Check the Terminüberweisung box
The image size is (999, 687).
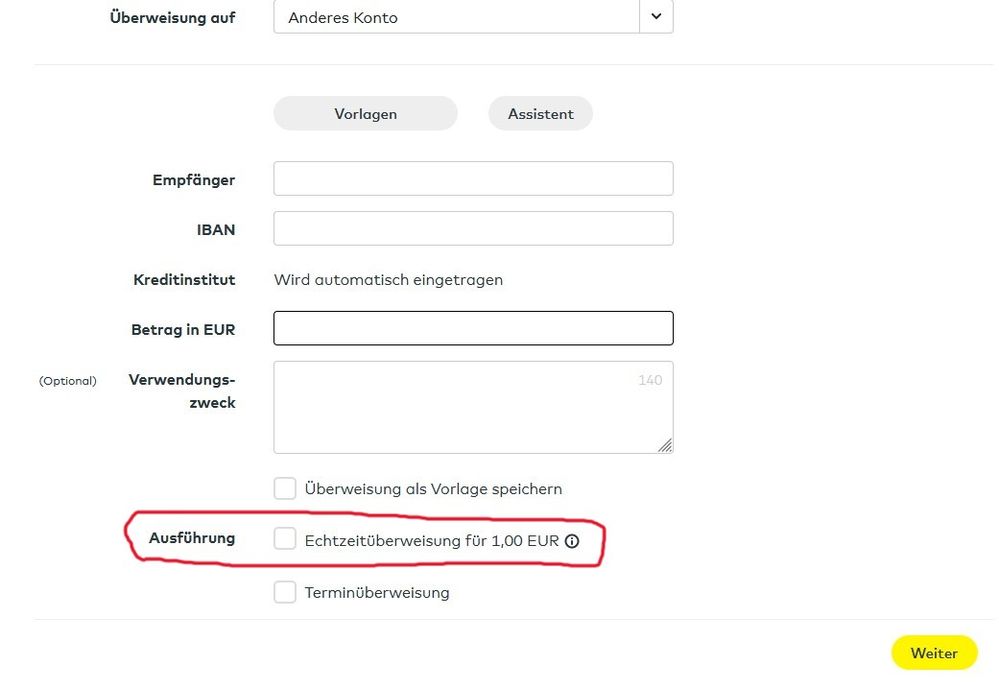click(x=286, y=592)
